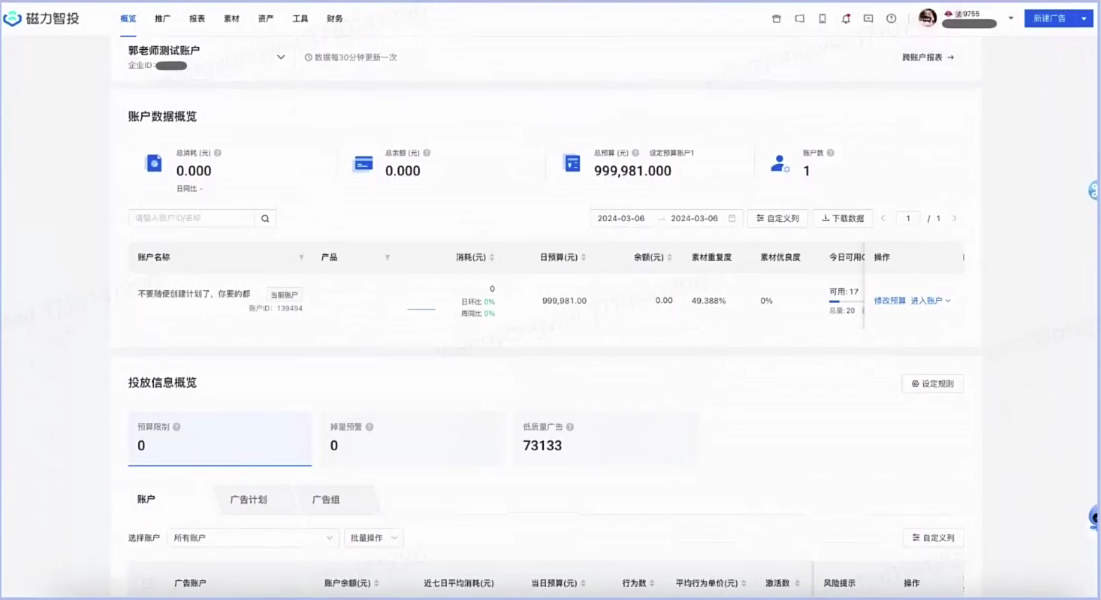Open the 广告计划 tab
The image size is (1101, 600).
(250, 500)
